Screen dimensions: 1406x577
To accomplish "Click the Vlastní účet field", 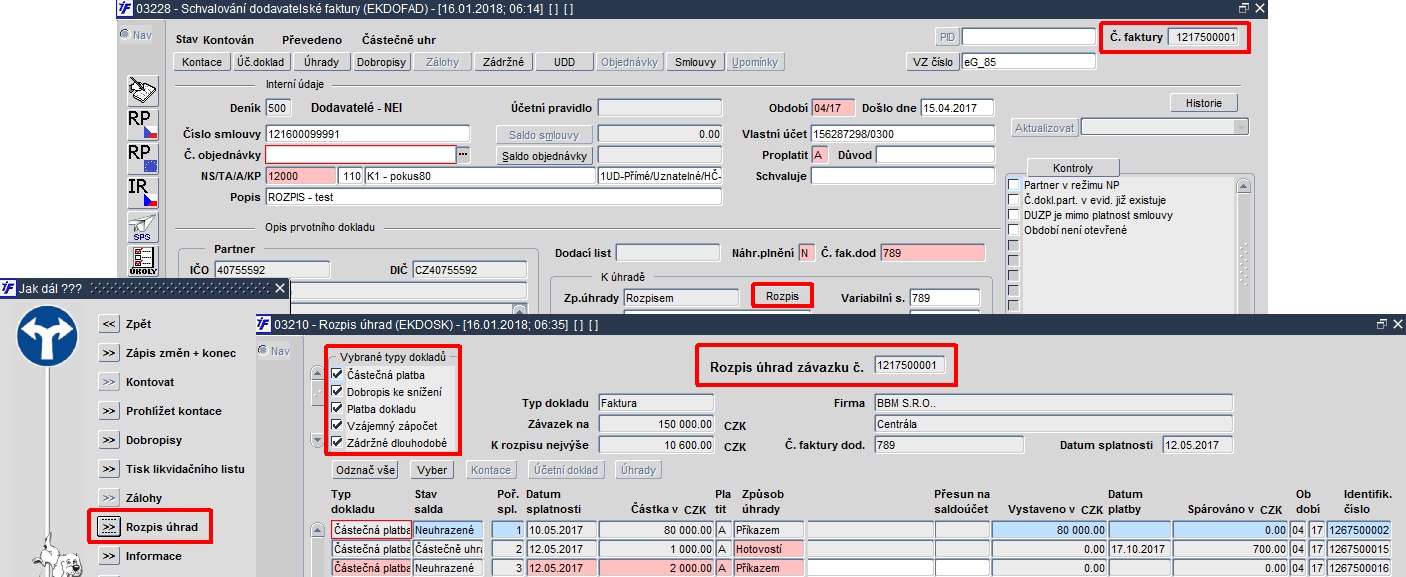I will [x=903, y=134].
